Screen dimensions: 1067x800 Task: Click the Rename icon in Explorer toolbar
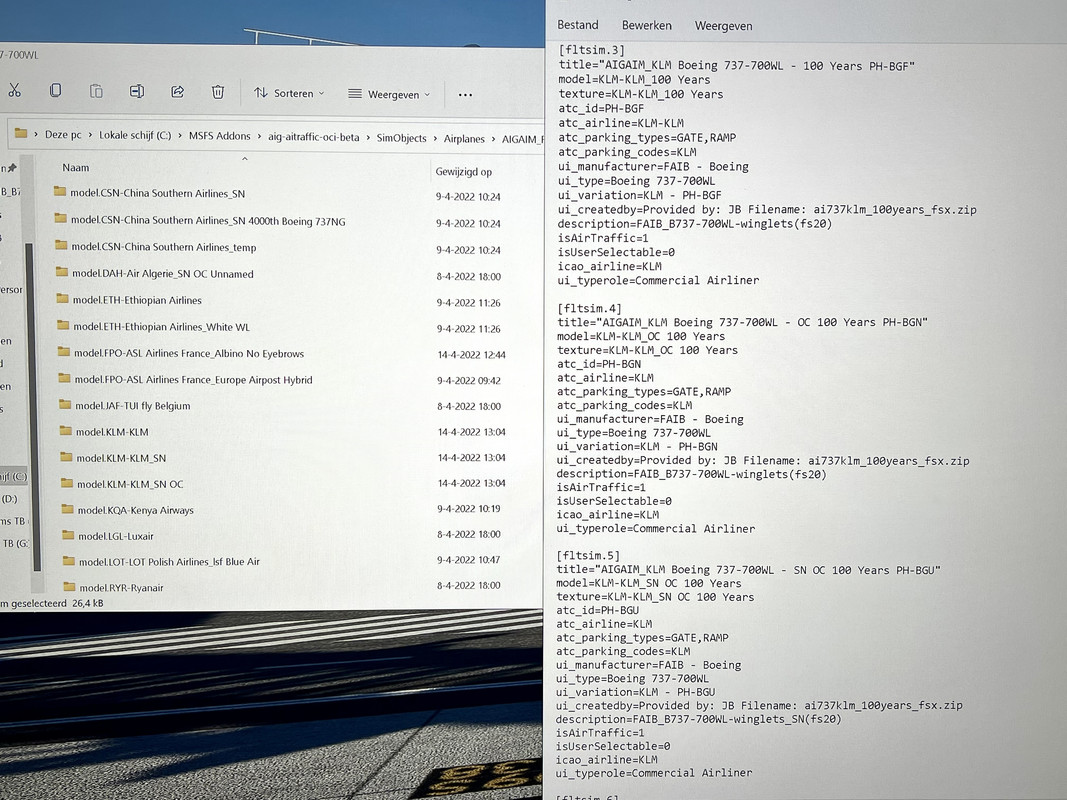[137, 91]
